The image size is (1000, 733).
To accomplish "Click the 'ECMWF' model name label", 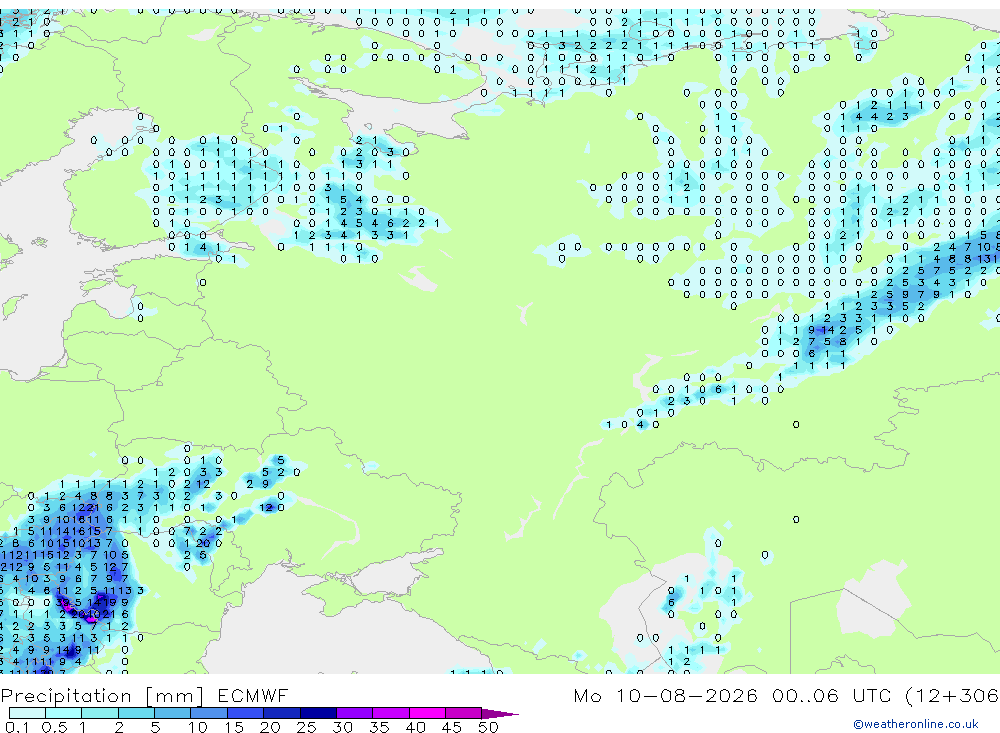I will [x=253, y=695].
